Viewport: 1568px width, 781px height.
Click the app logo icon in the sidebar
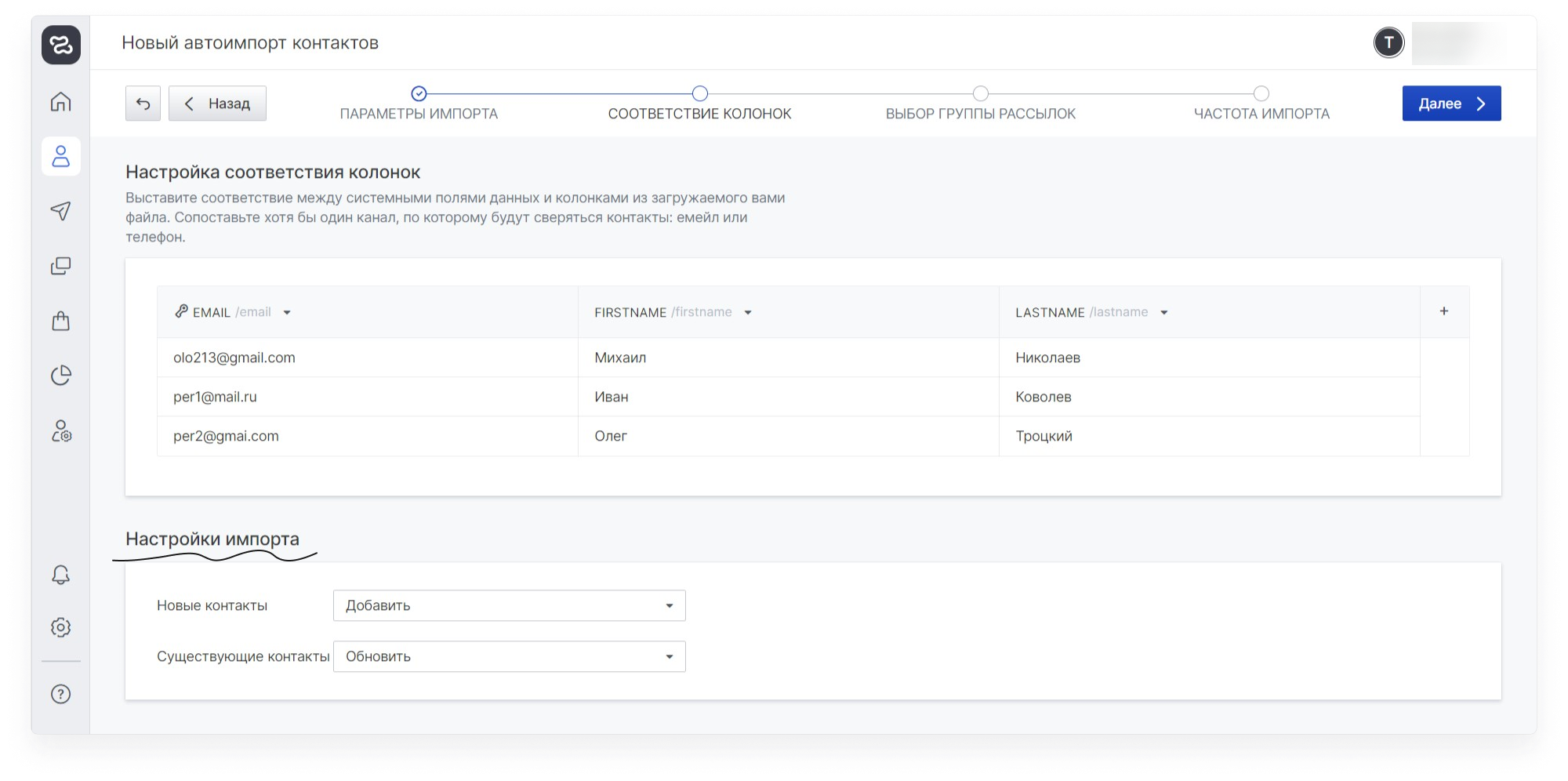click(x=61, y=44)
